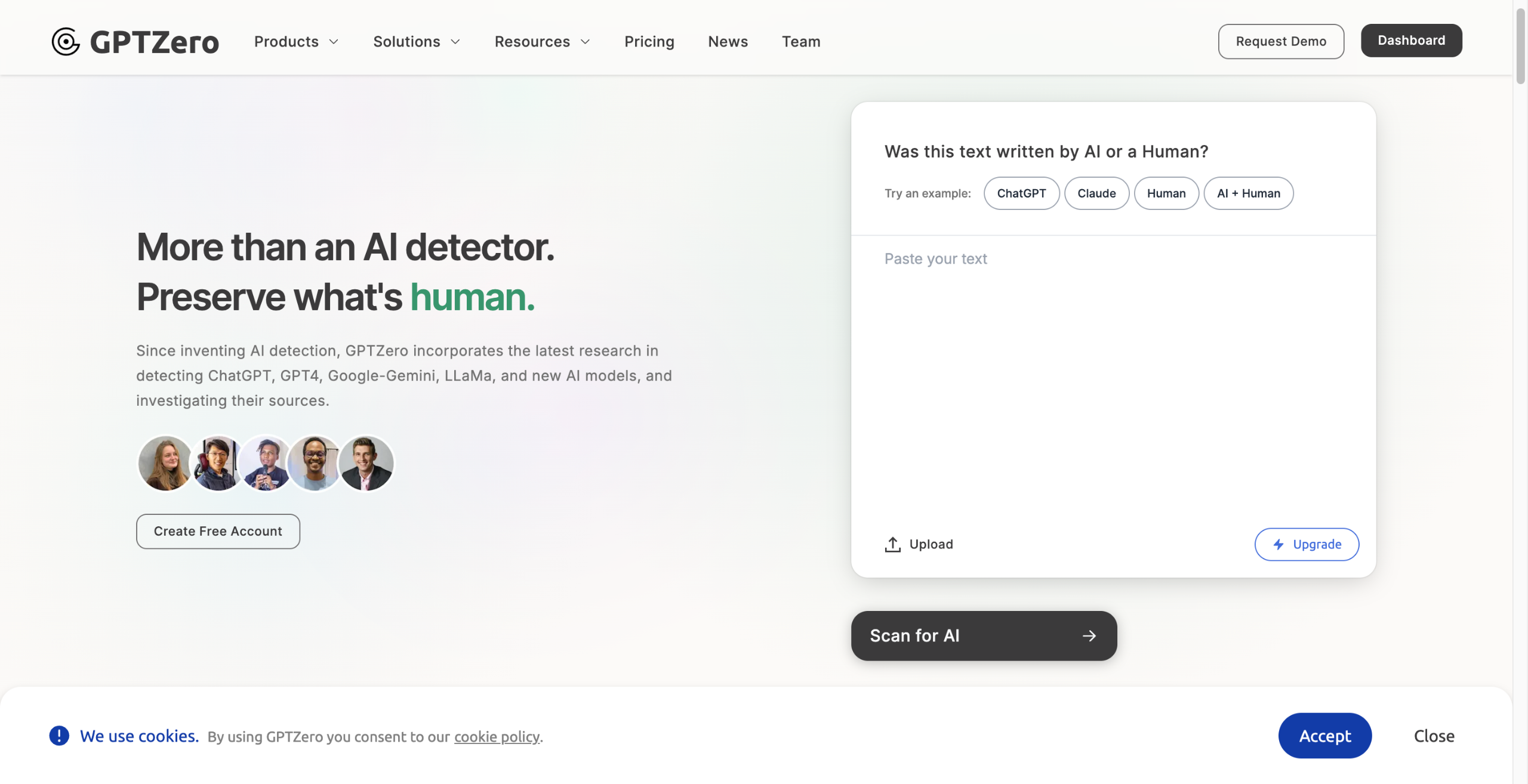Click the Paste your text field
This screenshot has height=784, width=1528.
[1113, 376]
